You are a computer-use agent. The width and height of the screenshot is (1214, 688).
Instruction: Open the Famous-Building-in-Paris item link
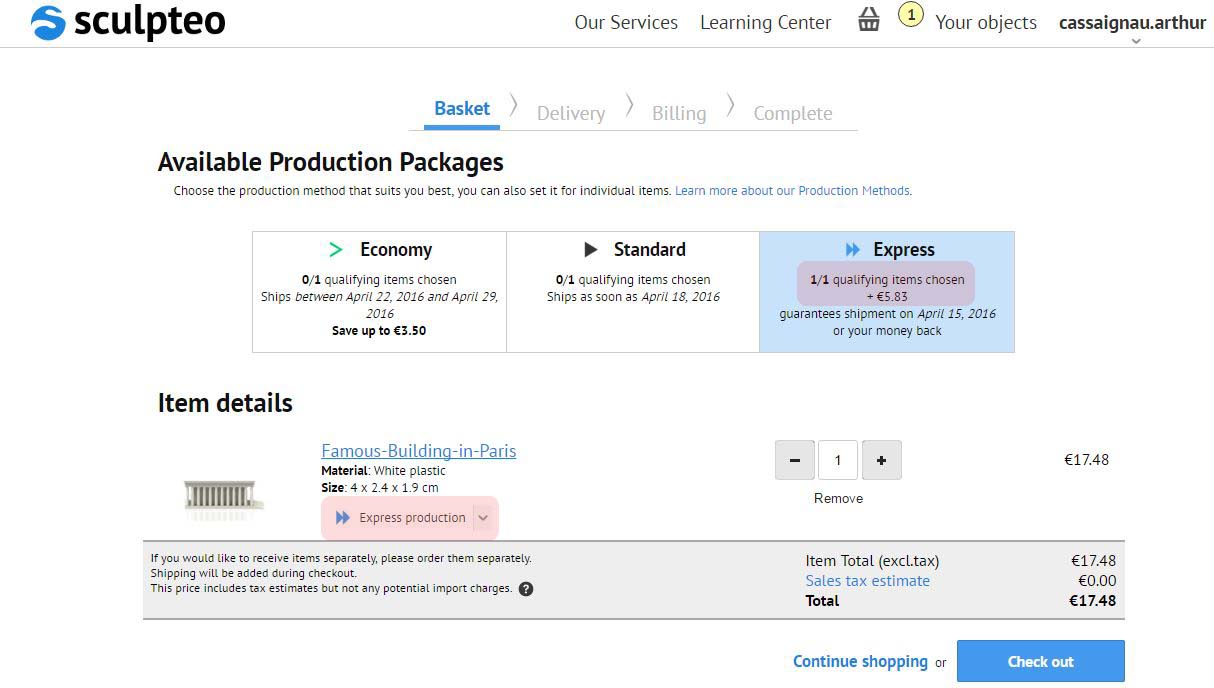pos(419,451)
